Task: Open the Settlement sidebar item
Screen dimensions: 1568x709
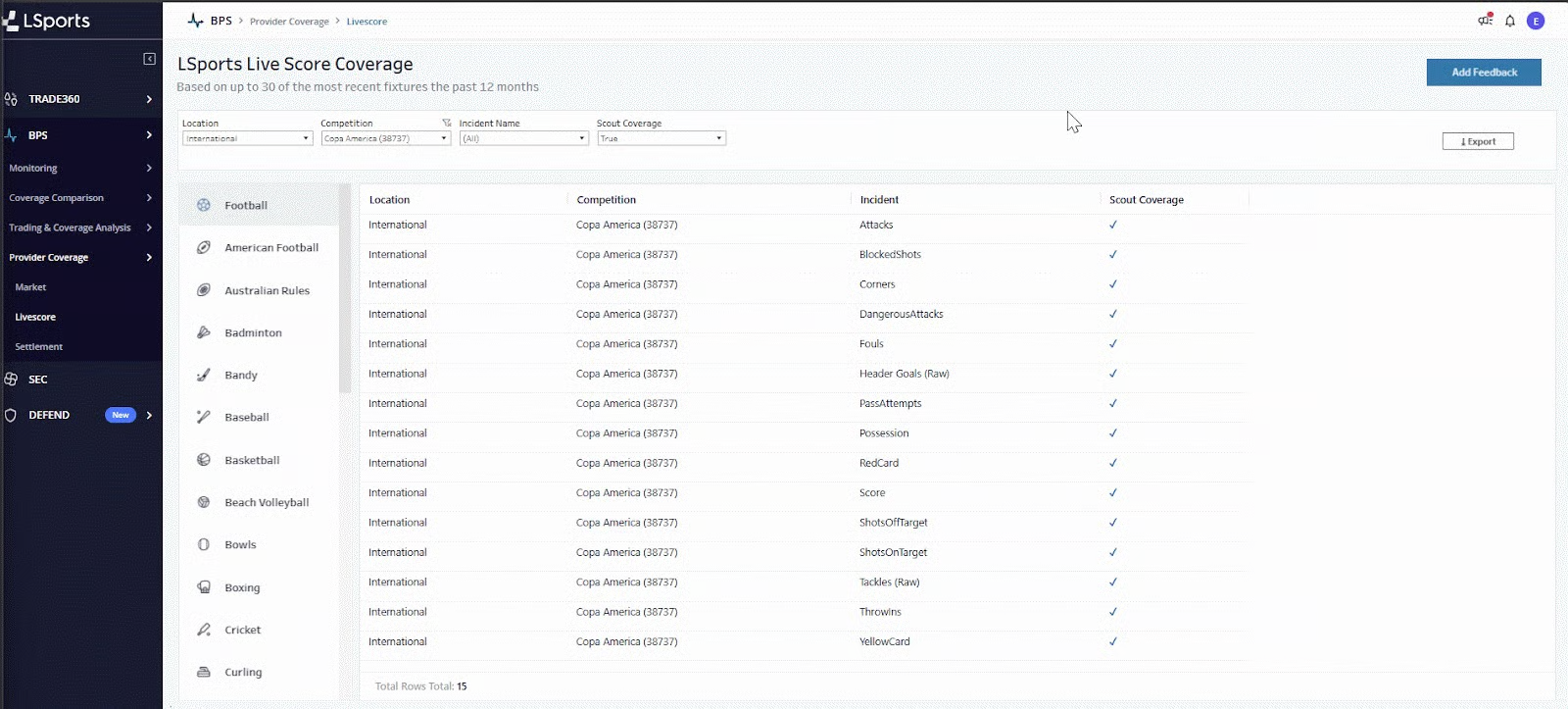Action: tap(39, 347)
